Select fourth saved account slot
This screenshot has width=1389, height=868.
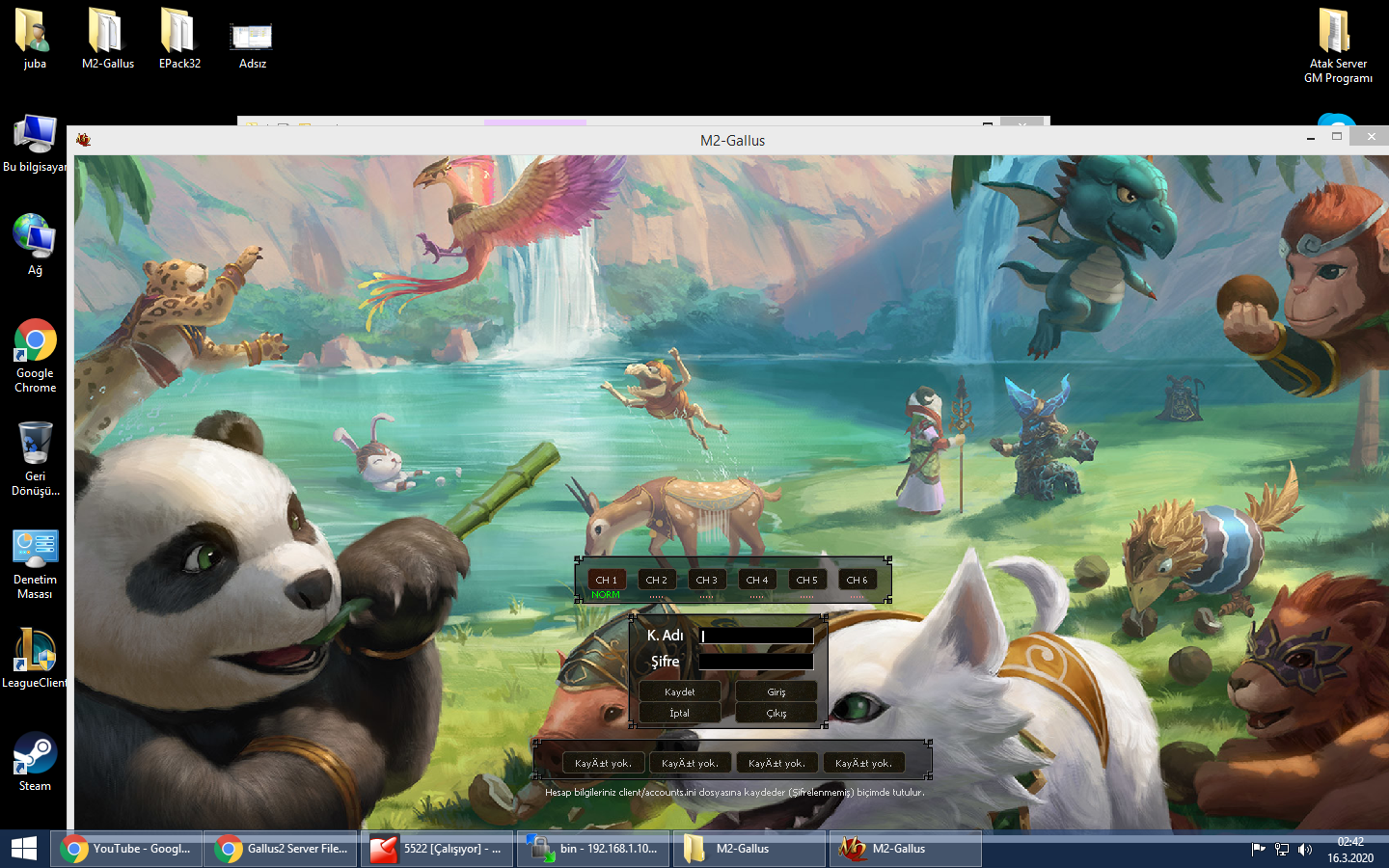pyautogui.click(x=864, y=763)
